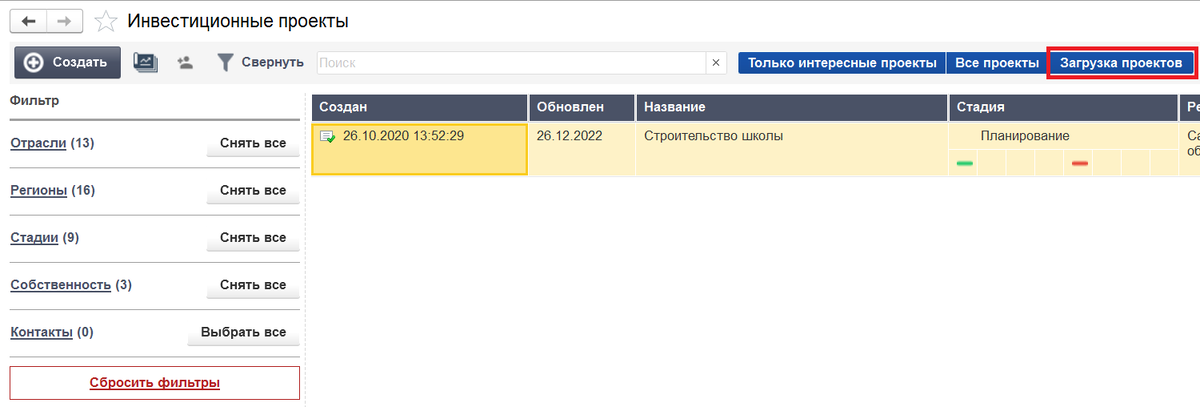Screen dimensions: 1200x407
Task: Open the Отрасли filter link
Action: click(38, 143)
